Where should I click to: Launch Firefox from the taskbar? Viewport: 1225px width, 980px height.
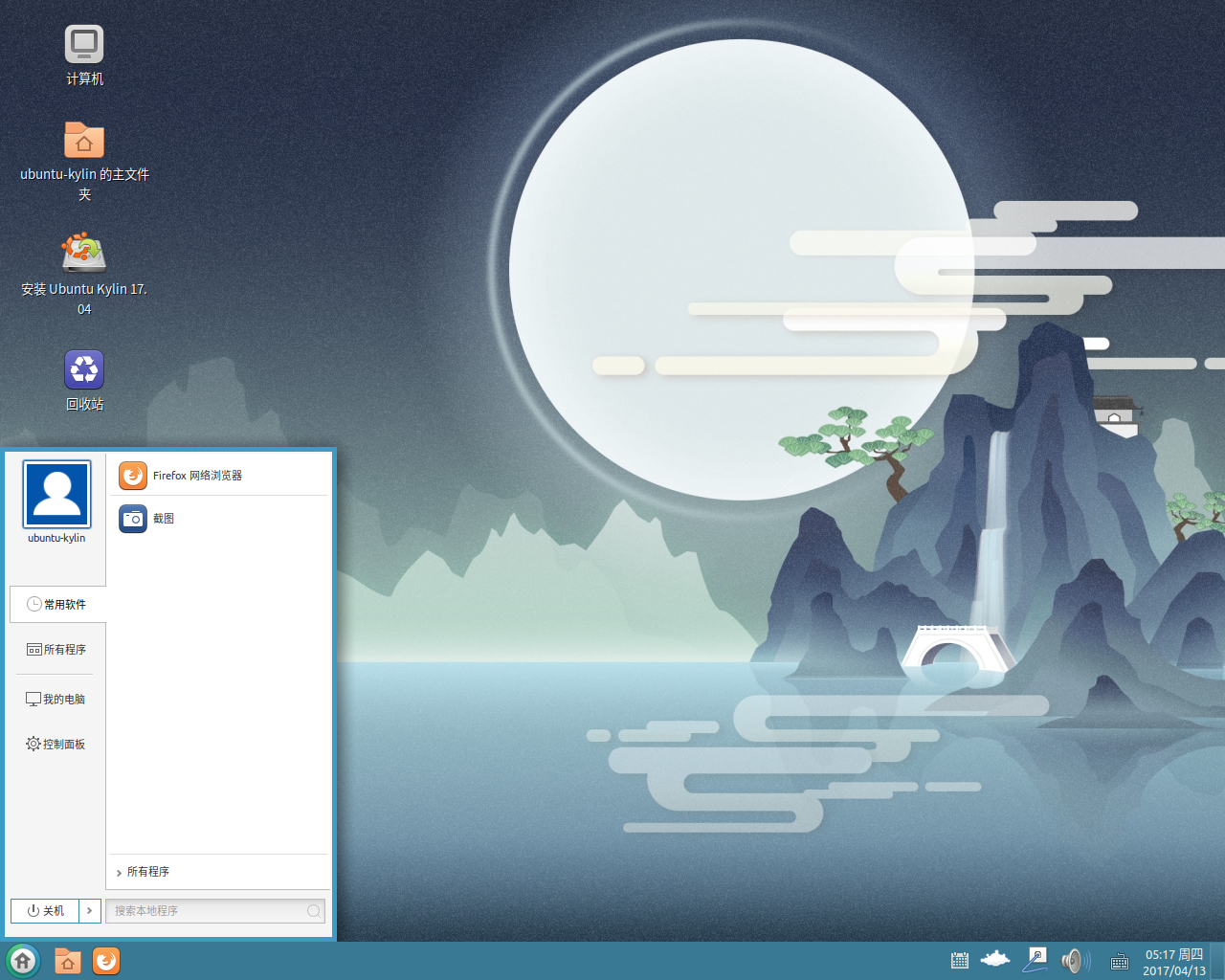coord(106,961)
